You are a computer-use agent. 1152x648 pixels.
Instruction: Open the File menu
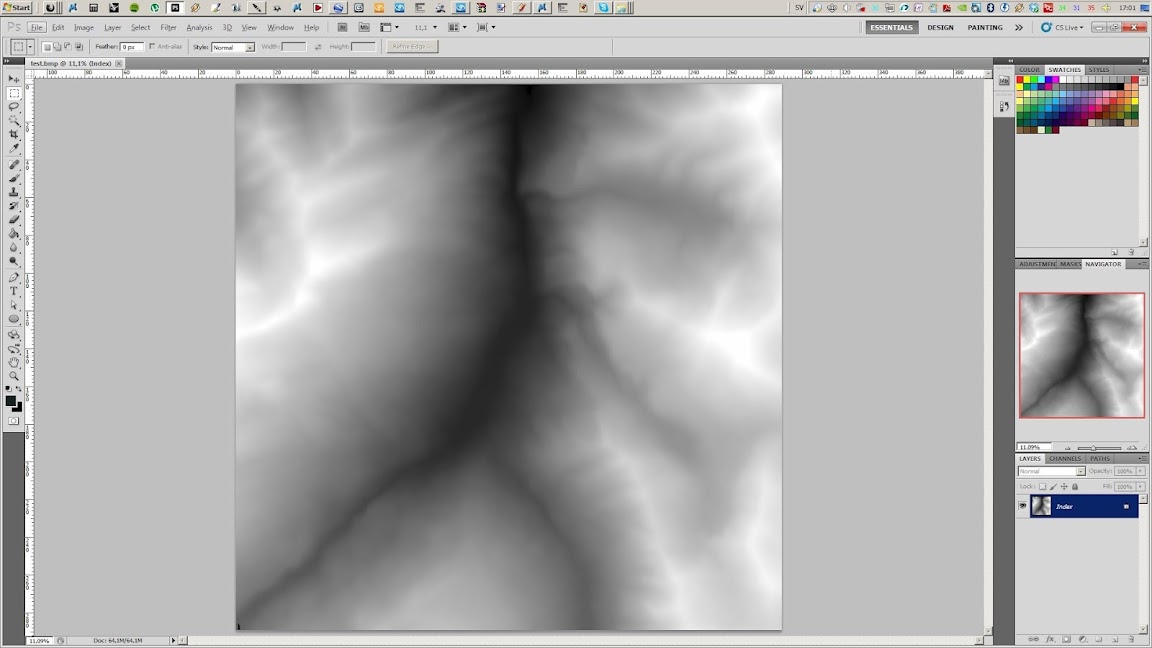tap(36, 27)
